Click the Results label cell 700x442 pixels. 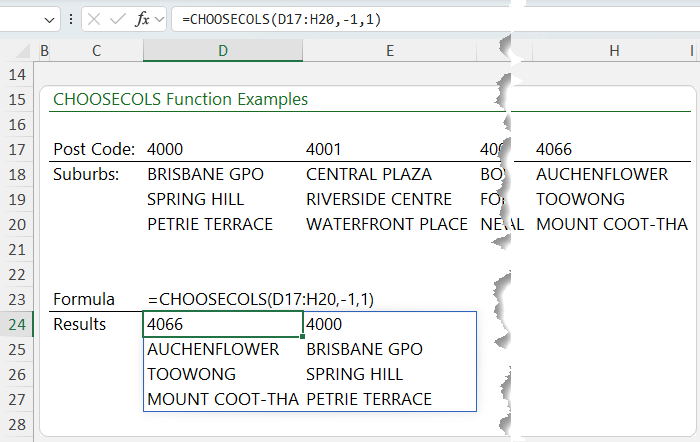(x=79, y=324)
